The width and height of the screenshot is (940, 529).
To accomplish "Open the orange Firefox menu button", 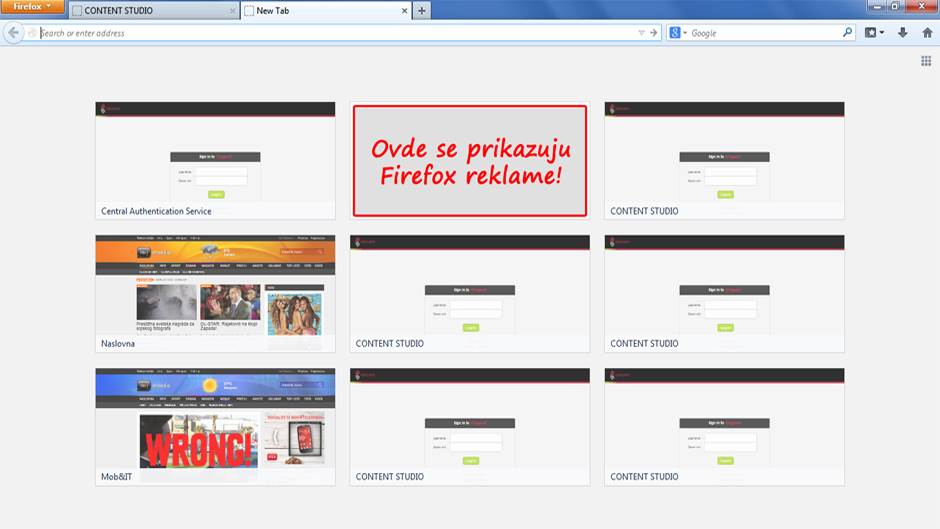I will click(x=32, y=7).
